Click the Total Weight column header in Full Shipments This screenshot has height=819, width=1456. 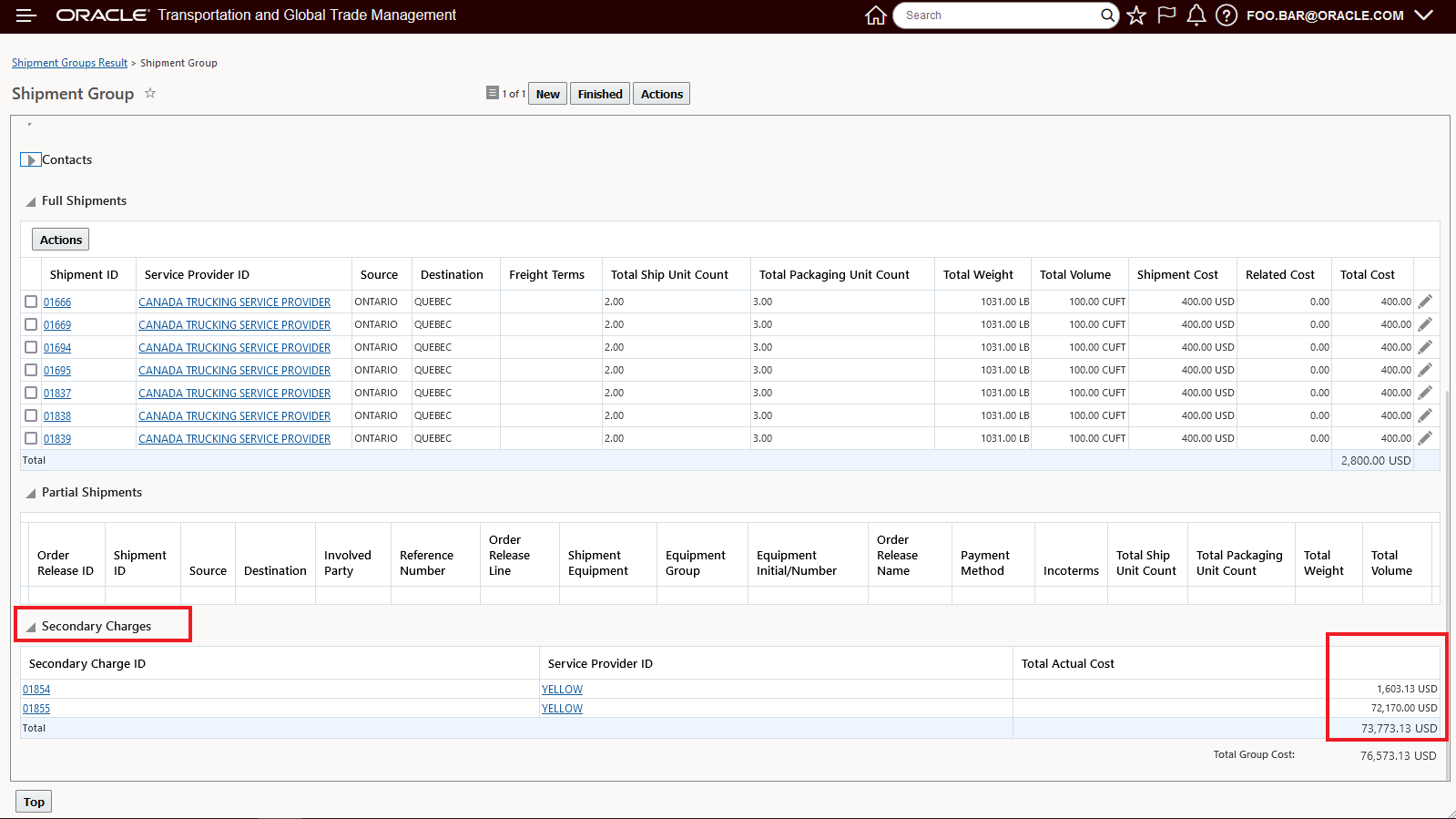pyautogui.click(x=978, y=274)
